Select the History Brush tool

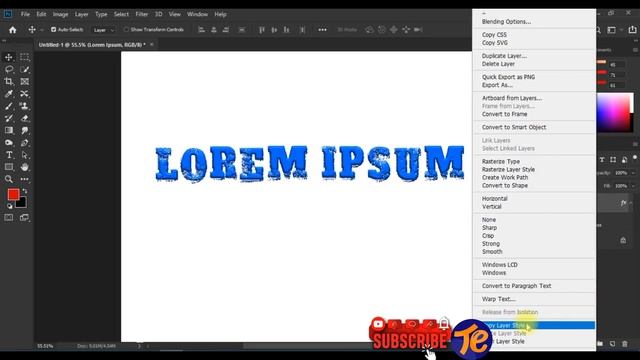point(9,118)
